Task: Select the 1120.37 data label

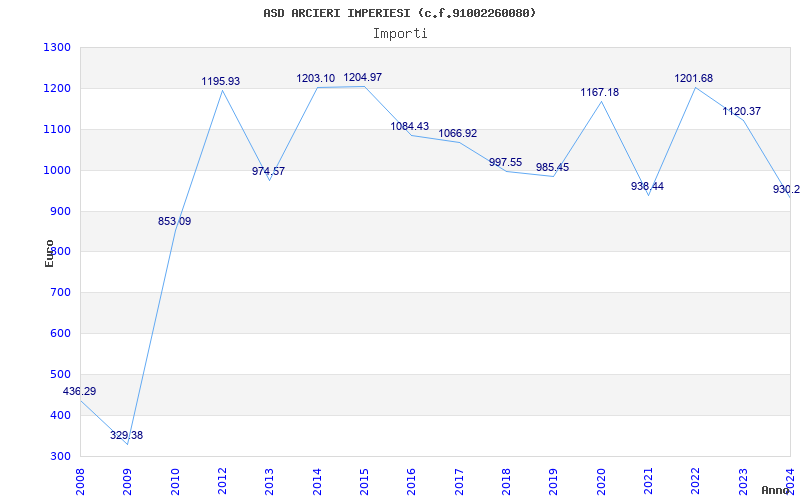Action: click(741, 111)
